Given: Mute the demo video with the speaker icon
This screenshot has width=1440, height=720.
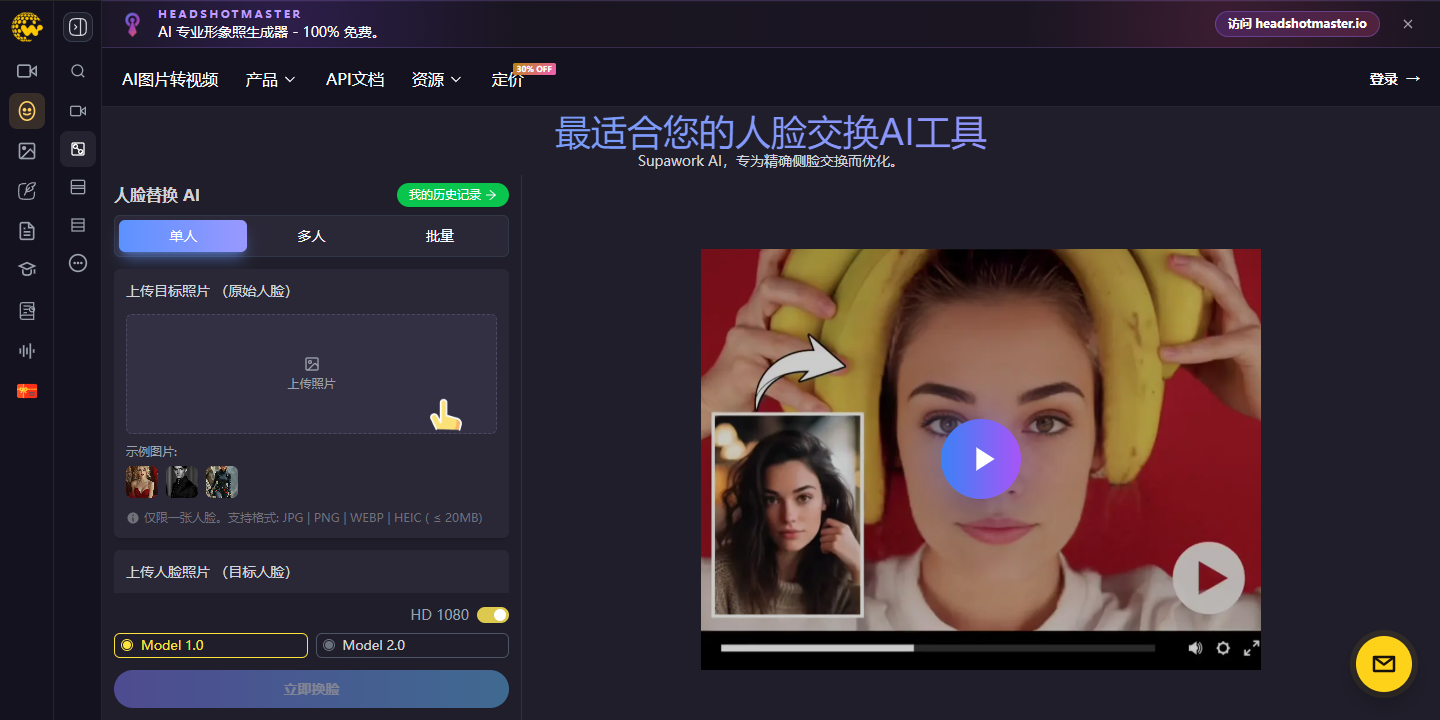Looking at the screenshot, I should tap(1195, 648).
